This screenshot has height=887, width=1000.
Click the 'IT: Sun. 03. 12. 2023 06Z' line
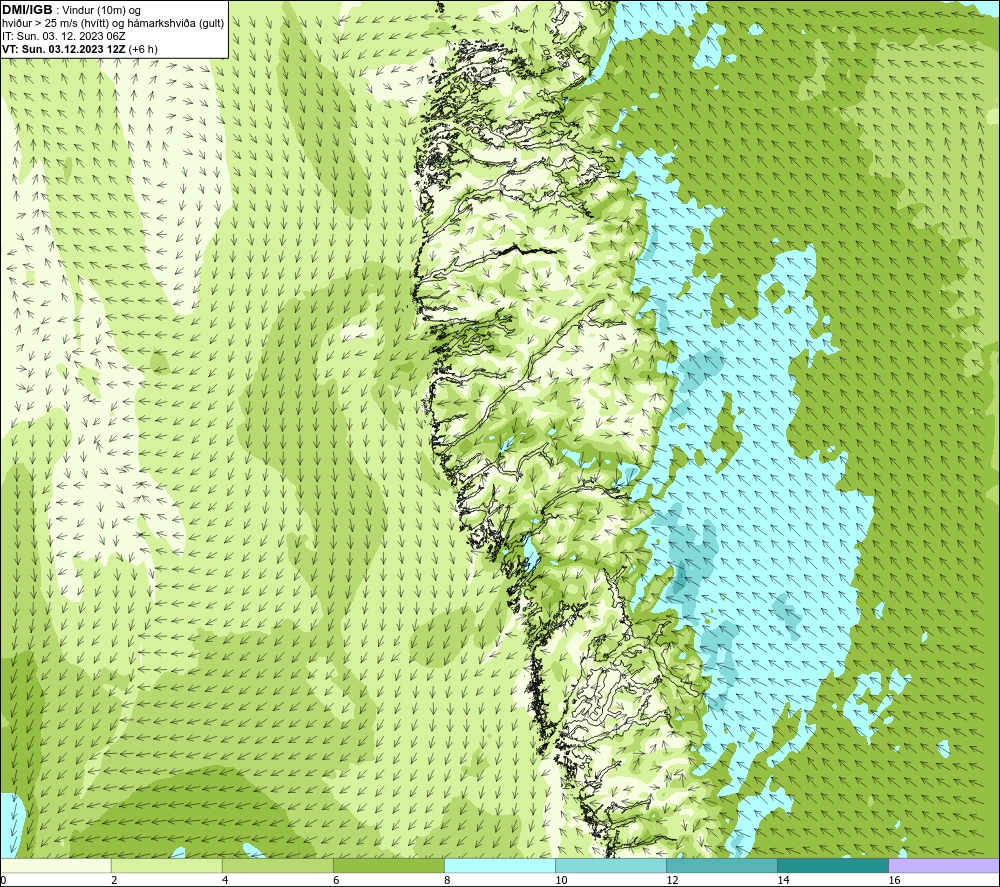(x=64, y=36)
